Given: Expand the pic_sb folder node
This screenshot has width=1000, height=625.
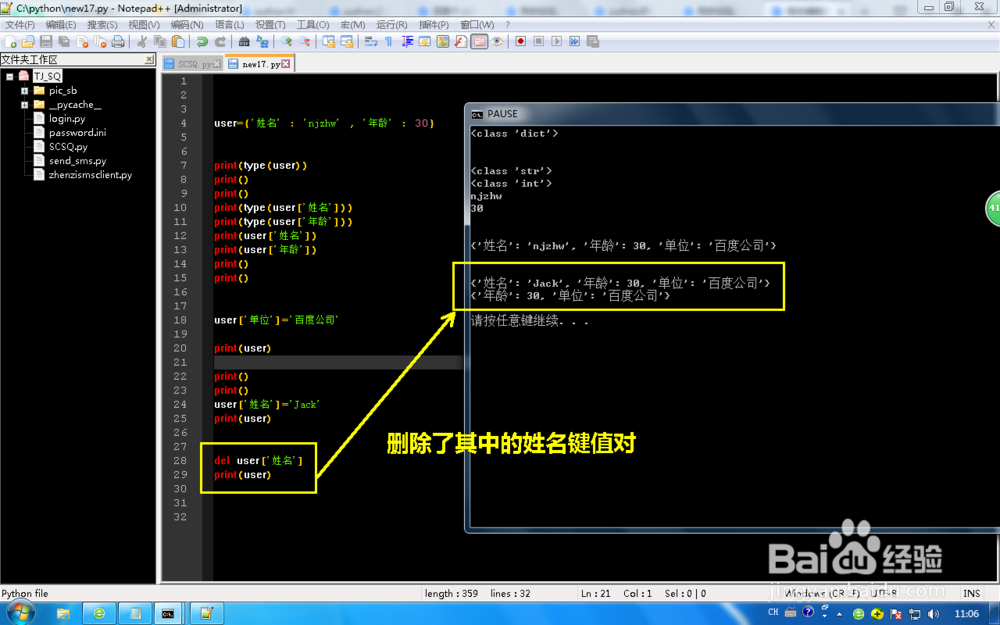Looking at the screenshot, I should click(x=25, y=90).
